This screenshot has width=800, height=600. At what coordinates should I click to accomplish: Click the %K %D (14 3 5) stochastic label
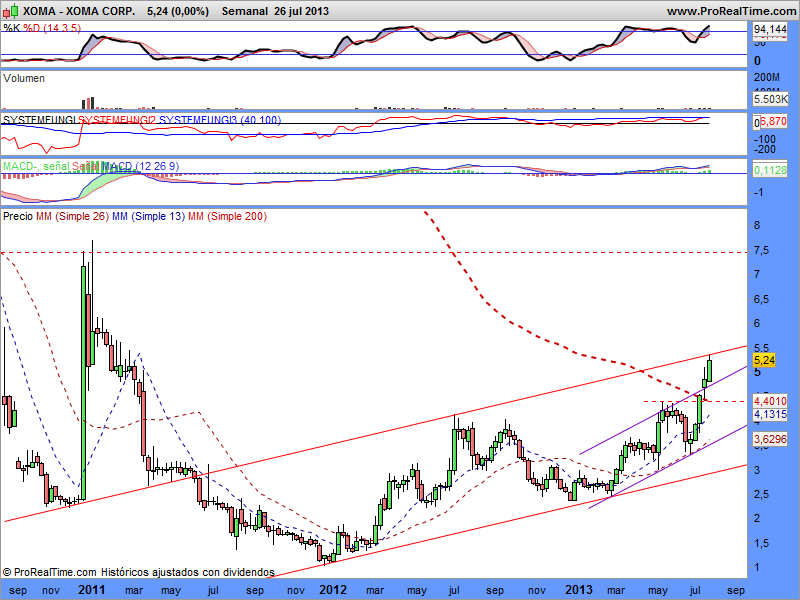click(42, 28)
